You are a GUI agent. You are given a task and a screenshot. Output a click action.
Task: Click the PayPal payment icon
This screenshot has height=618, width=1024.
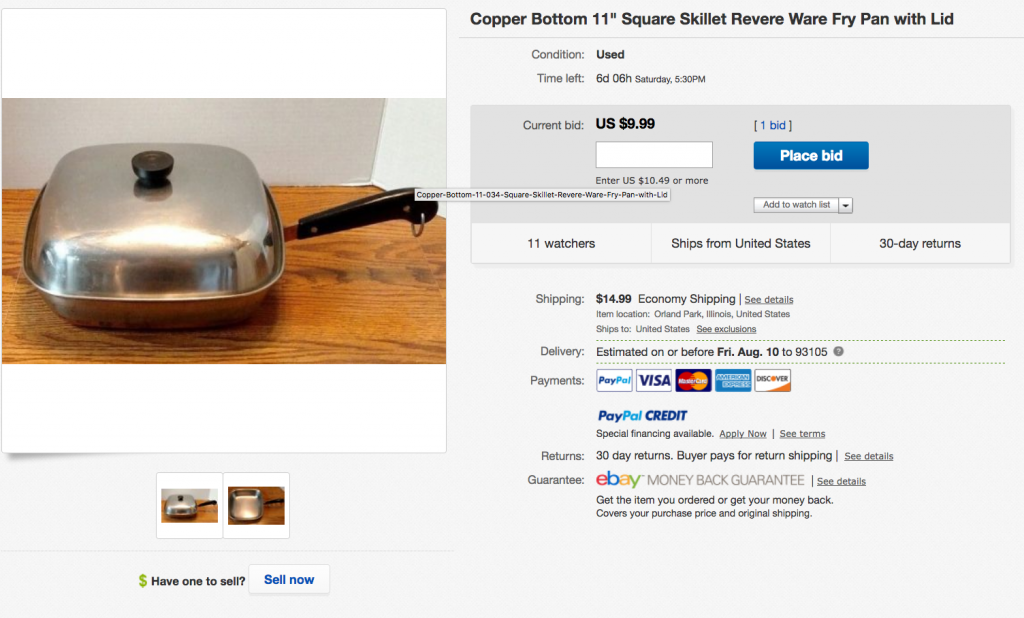pos(614,380)
